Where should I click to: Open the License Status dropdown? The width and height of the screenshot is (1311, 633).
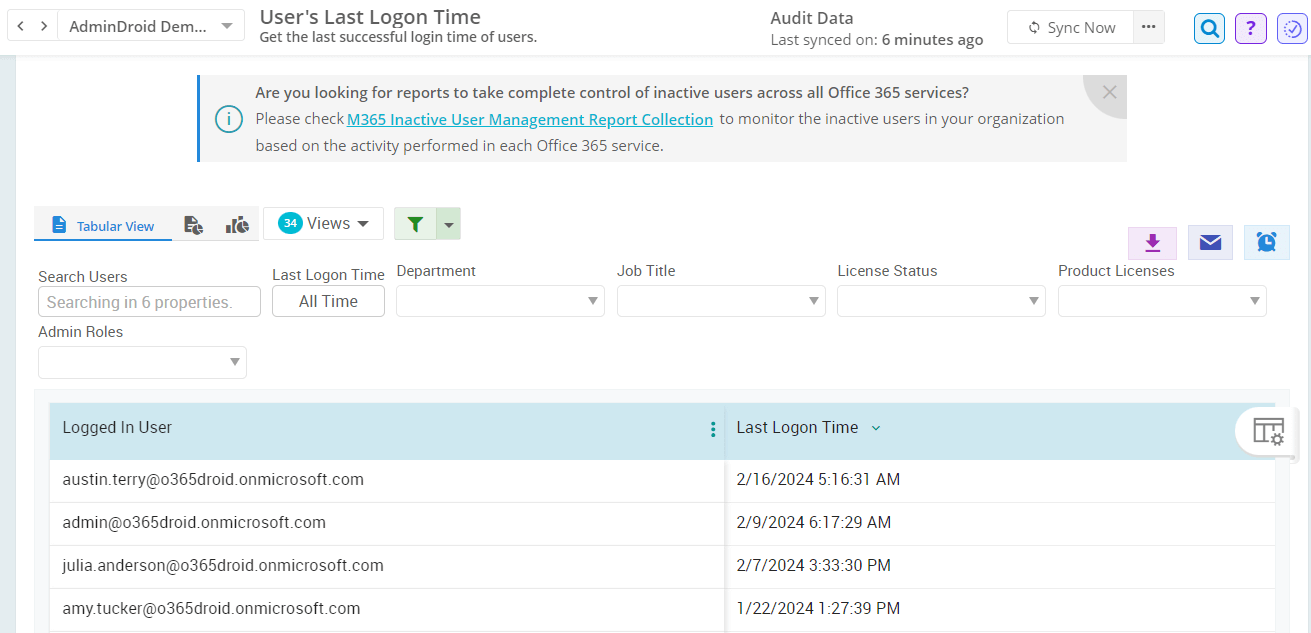941,301
